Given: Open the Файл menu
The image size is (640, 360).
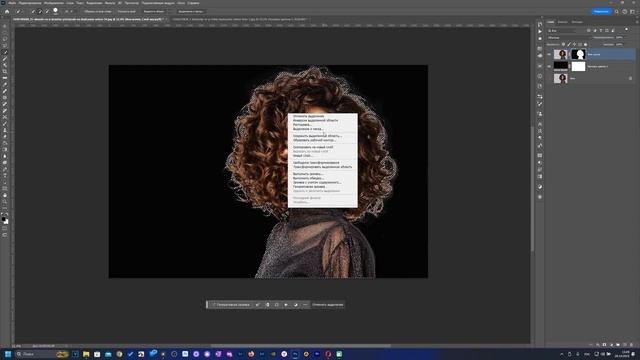Looking at the screenshot, I should pyautogui.click(x=12, y=3).
